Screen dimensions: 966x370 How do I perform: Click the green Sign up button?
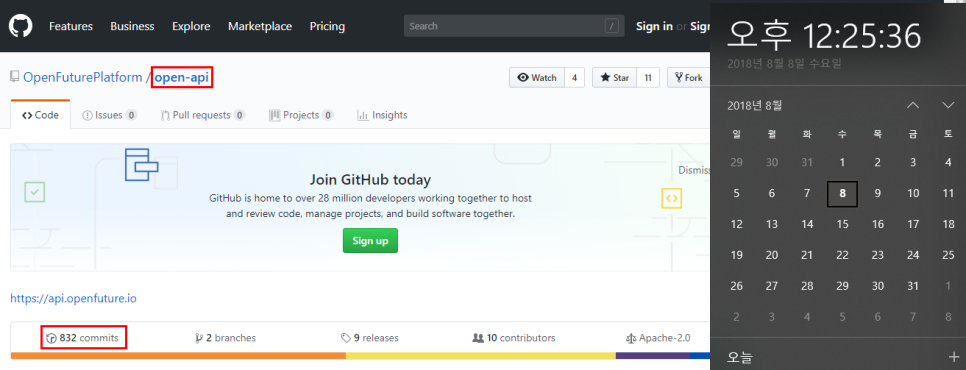370,241
